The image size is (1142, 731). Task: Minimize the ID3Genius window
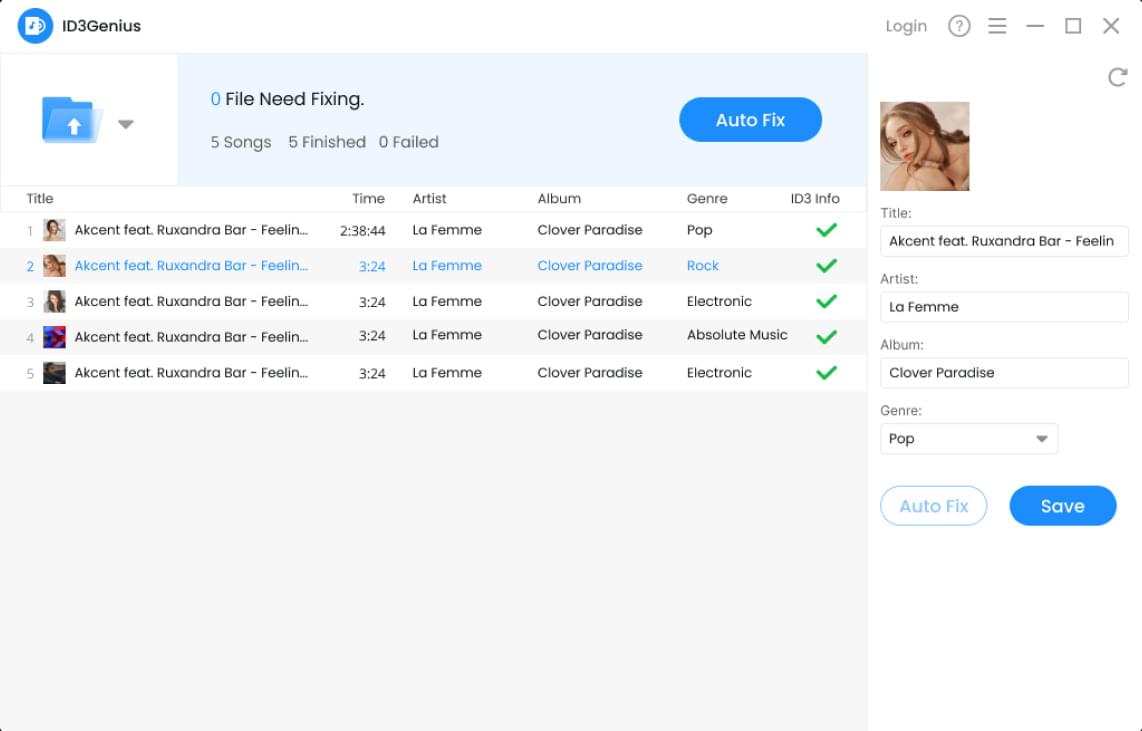coord(1035,26)
